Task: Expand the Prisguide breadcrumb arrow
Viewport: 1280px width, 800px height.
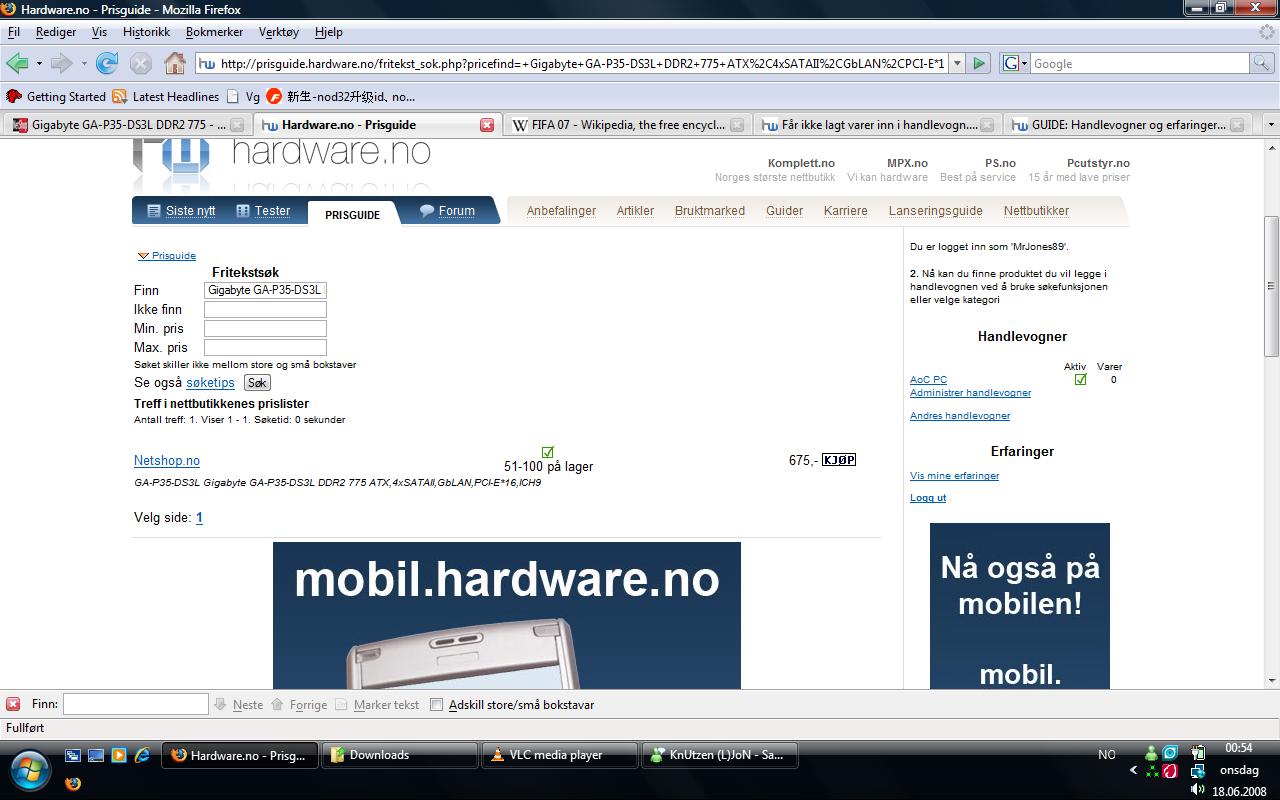Action: (x=143, y=256)
